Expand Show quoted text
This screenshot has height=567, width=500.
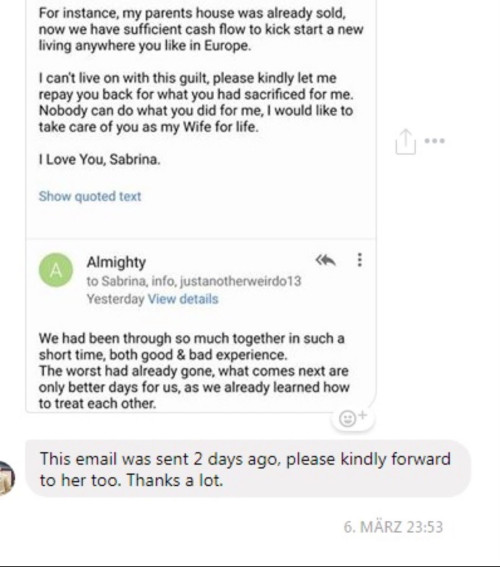point(90,196)
